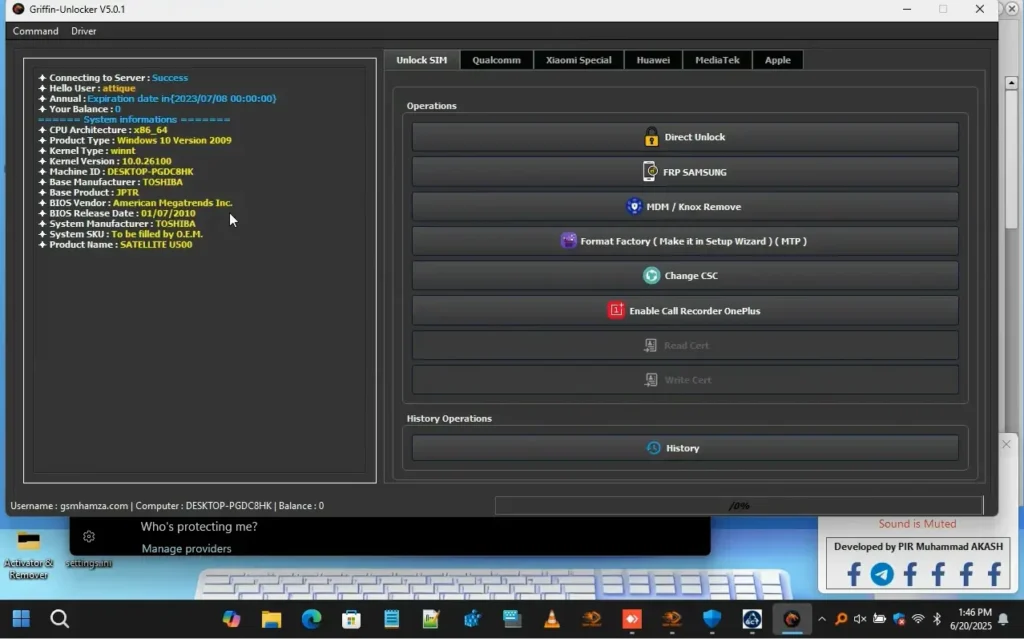Go to the MediaTek tab
Viewport: 1024px width, 639px height.
[x=717, y=60]
